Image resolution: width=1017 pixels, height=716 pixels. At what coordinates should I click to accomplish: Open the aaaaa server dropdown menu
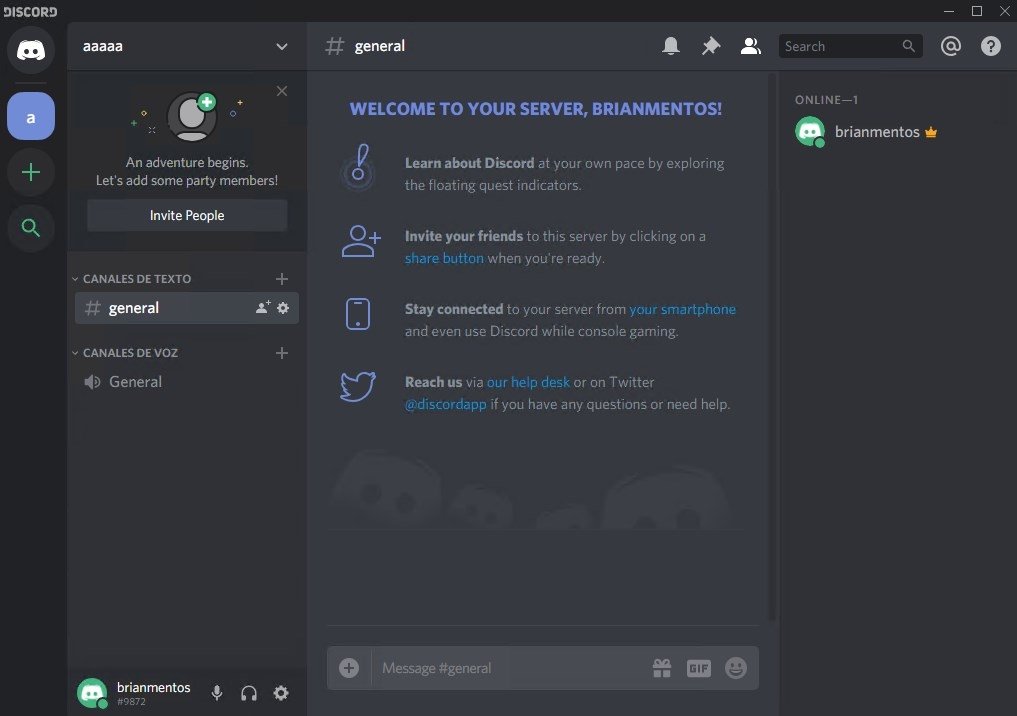(x=281, y=47)
